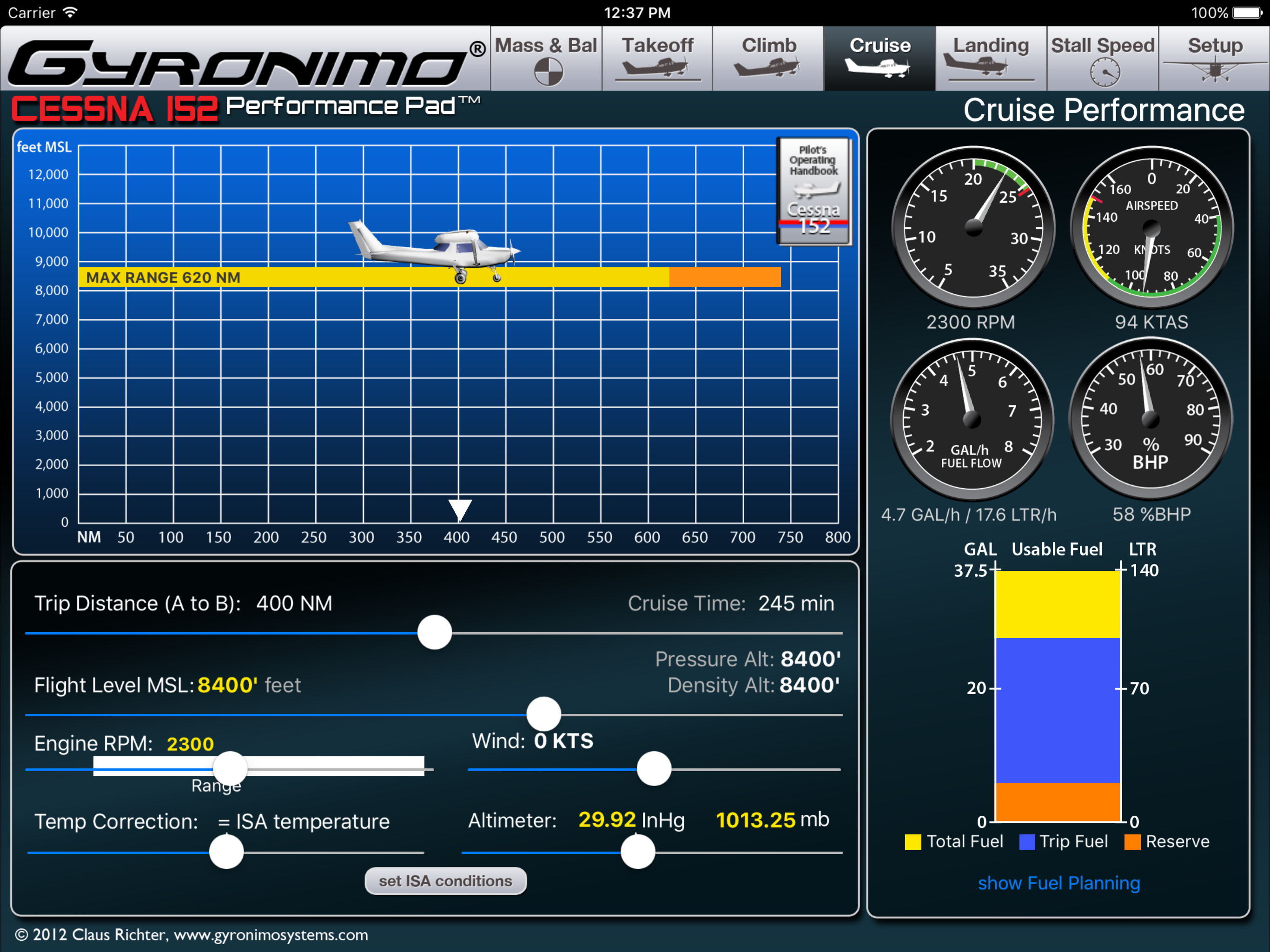Open the Stall Speed tab

click(1102, 59)
